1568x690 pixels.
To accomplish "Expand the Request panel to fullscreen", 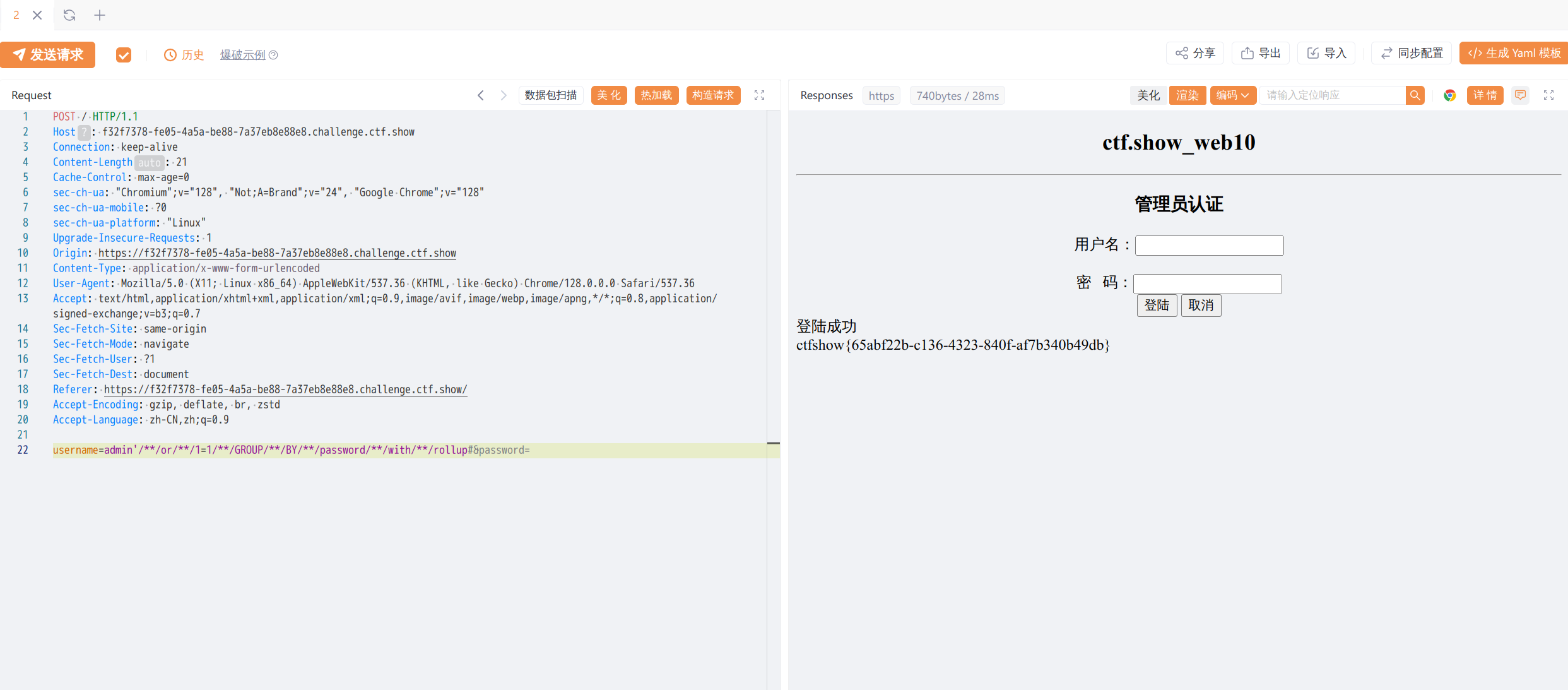I will coord(760,95).
